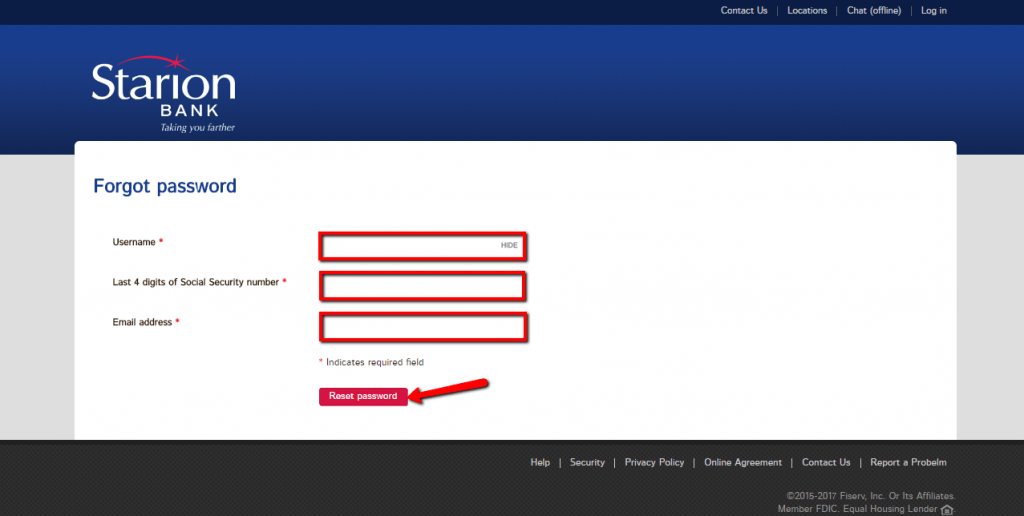Screen dimensions: 1024x516
Task: Focus the Username input field
Action: click(x=423, y=246)
